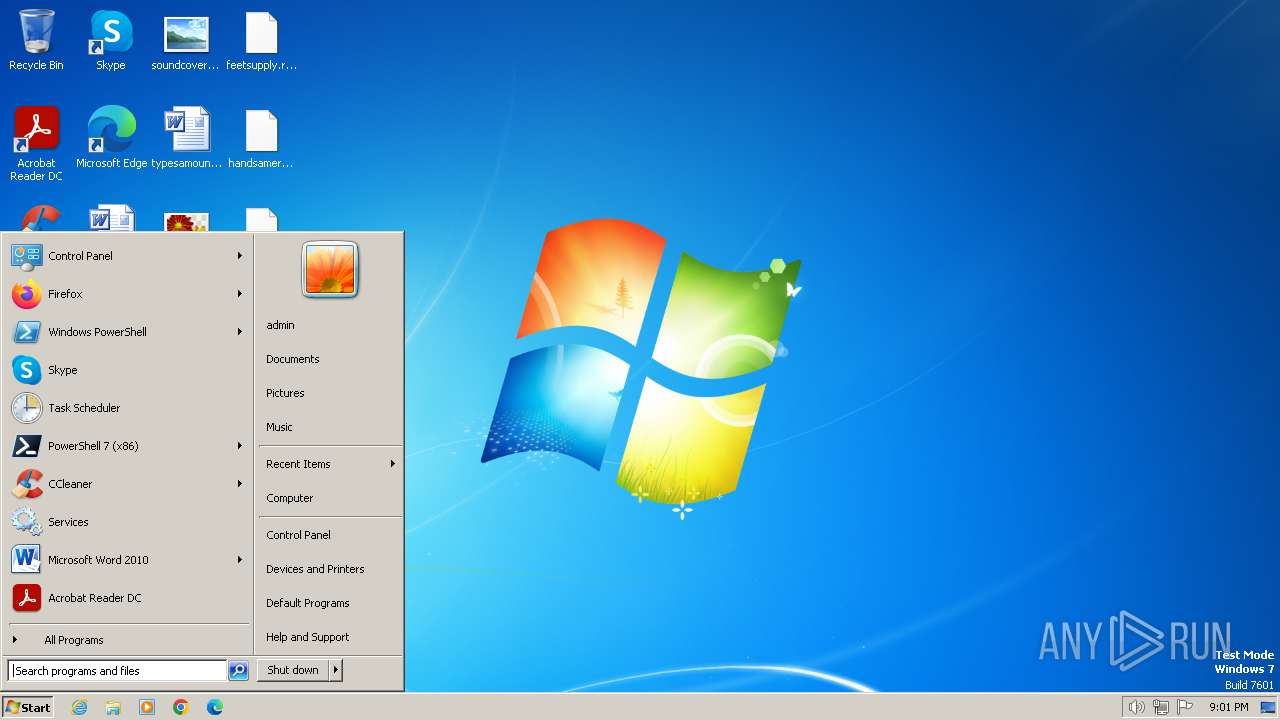Open Windows PowerShell from Start menu

tap(128, 332)
